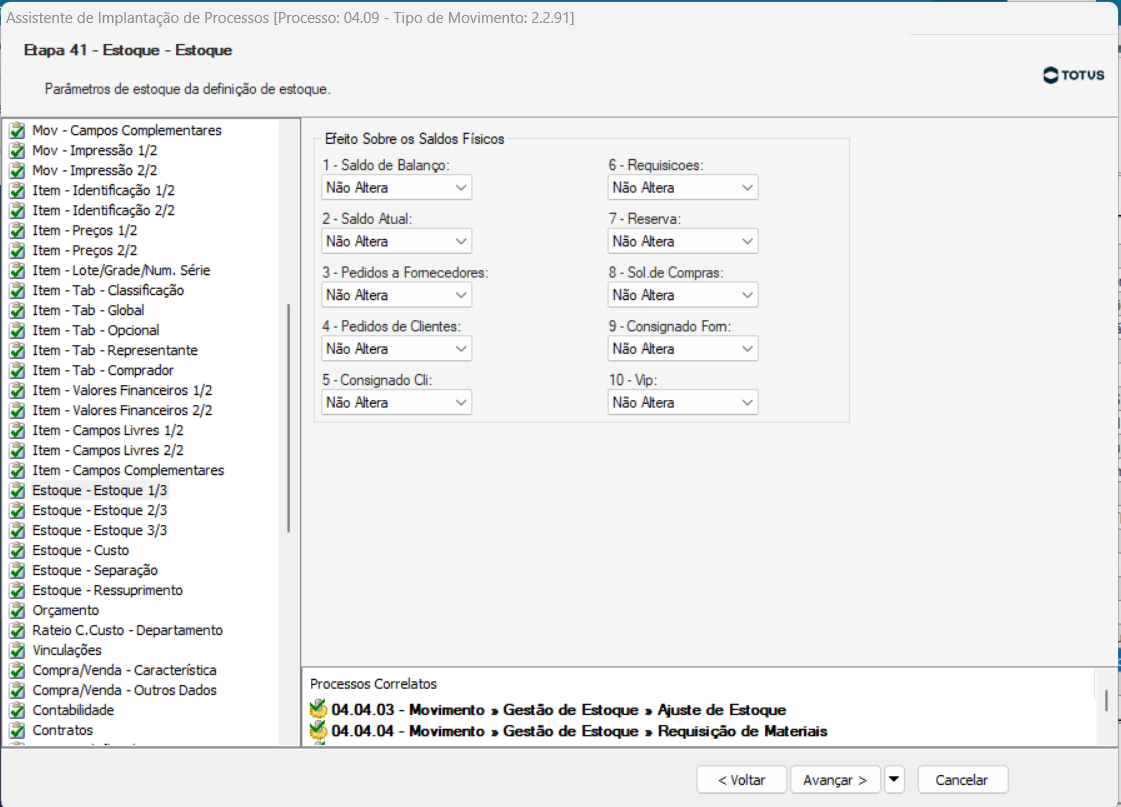Click checkmark icon beside Item - Tab - Global
Screen dimensions: 1121x807
17,311
